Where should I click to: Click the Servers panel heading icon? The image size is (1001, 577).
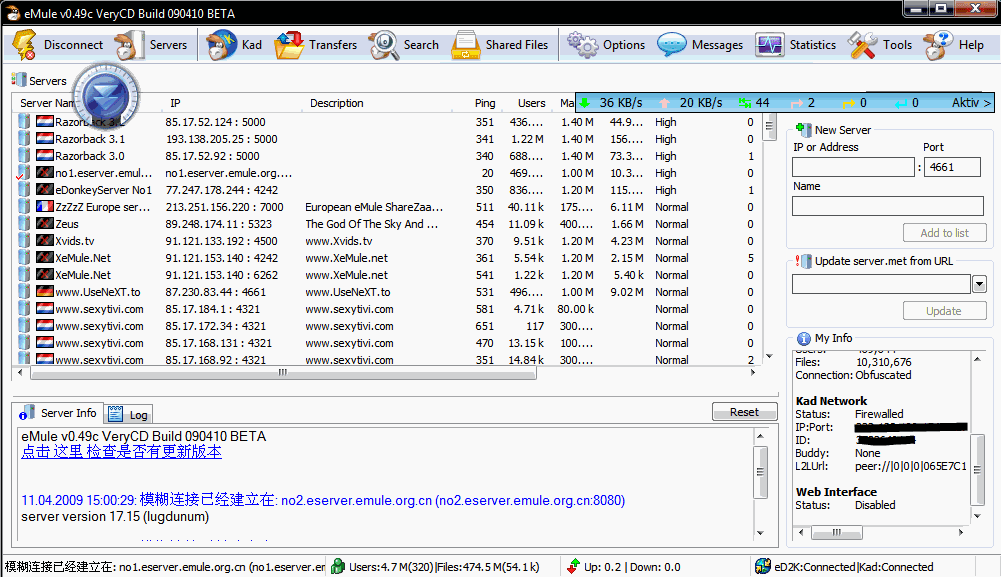pos(19,80)
